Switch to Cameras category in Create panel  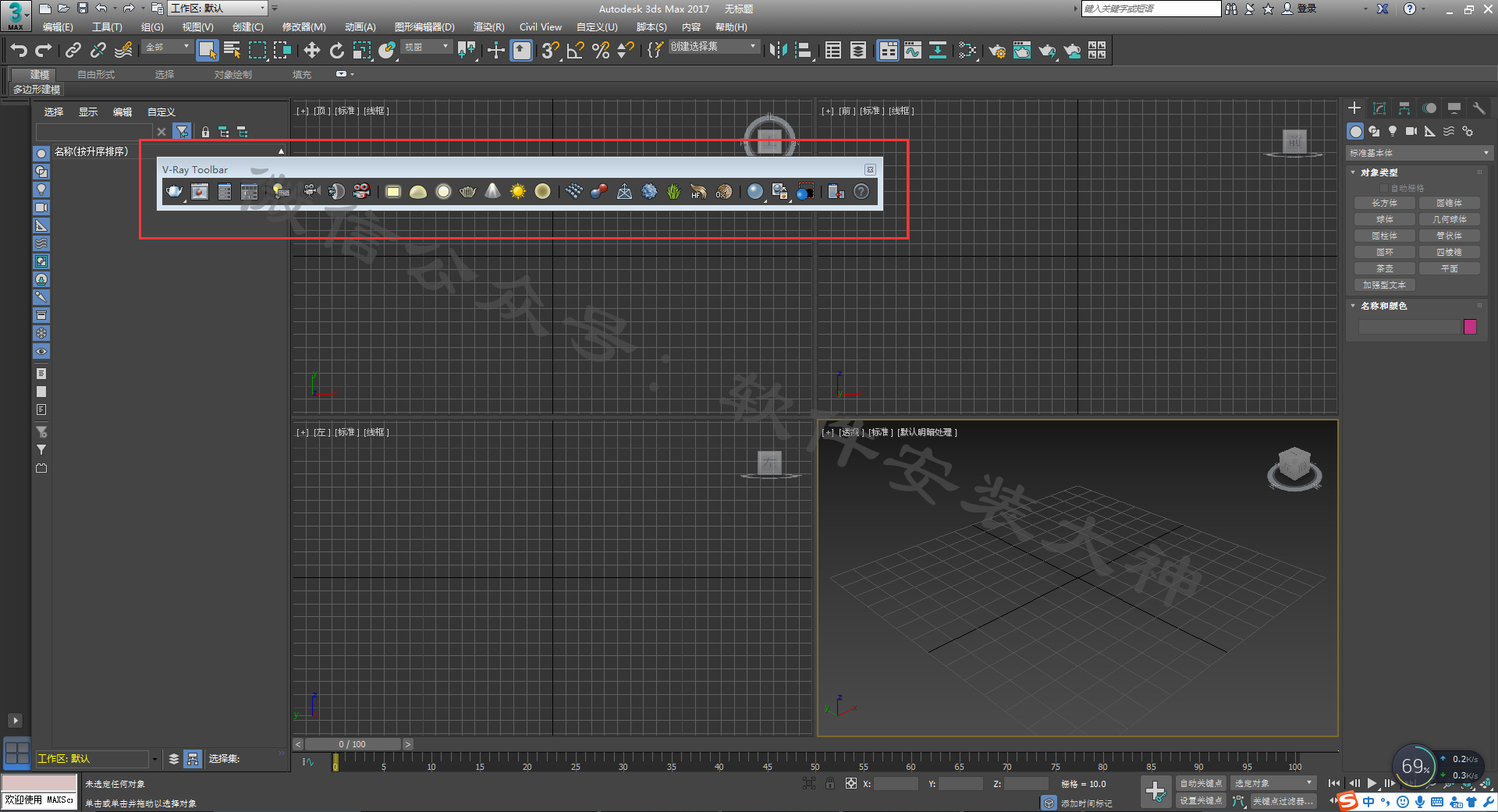tap(1411, 131)
